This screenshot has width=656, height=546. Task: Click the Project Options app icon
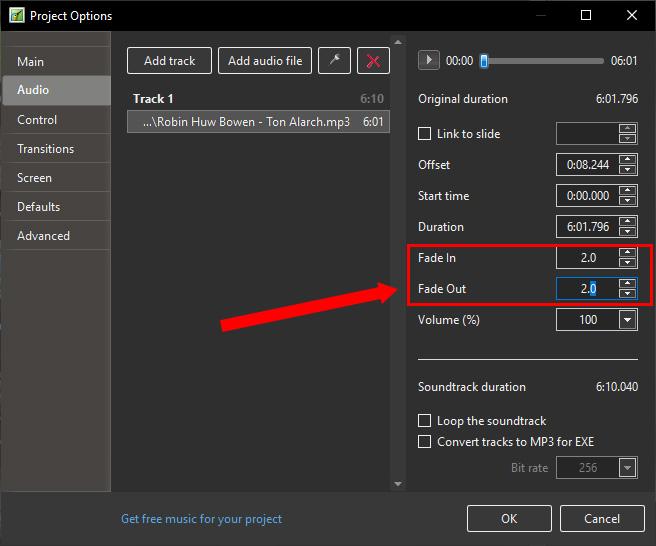click(16, 15)
